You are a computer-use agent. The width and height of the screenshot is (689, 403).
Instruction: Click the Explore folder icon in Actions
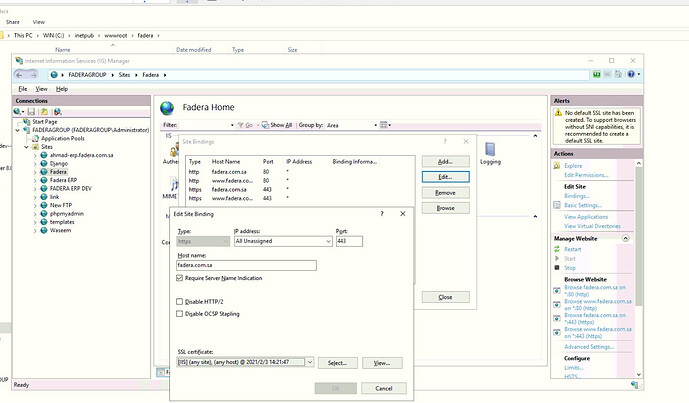[557, 166]
